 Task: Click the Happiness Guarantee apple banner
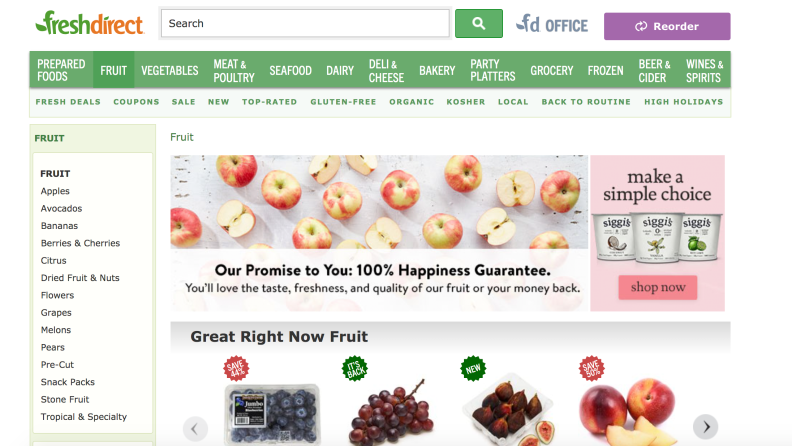(379, 233)
